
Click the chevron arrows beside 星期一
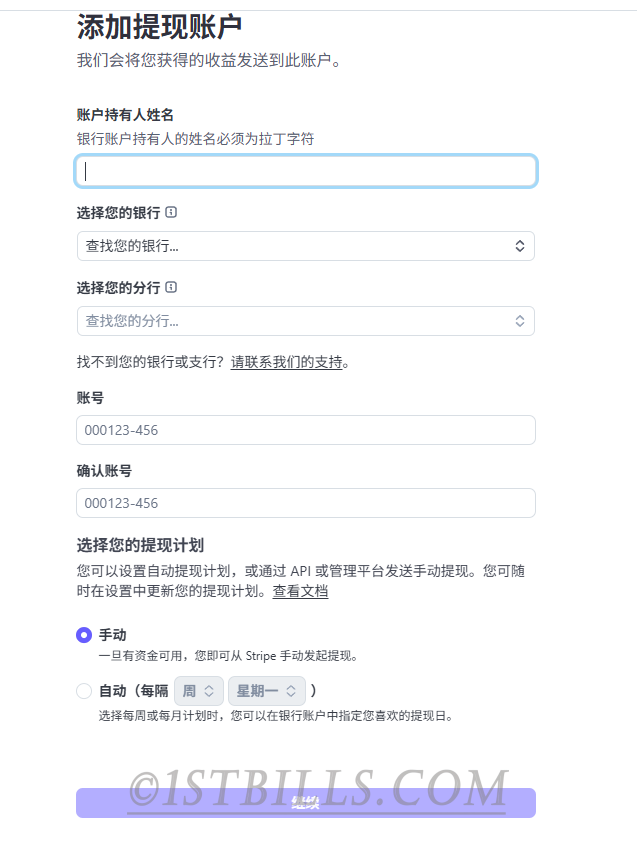click(x=291, y=691)
